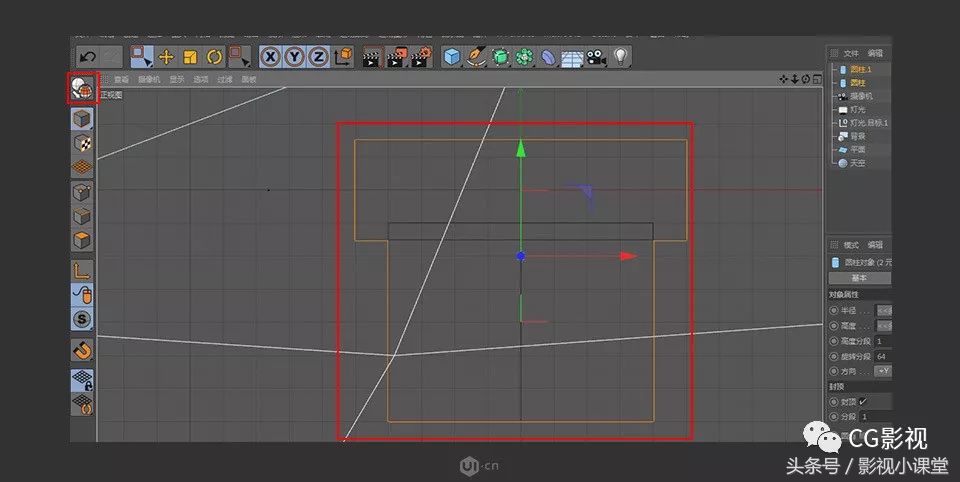Toggle the coordinate system icon
The width and height of the screenshot is (960, 482).
click(343, 57)
